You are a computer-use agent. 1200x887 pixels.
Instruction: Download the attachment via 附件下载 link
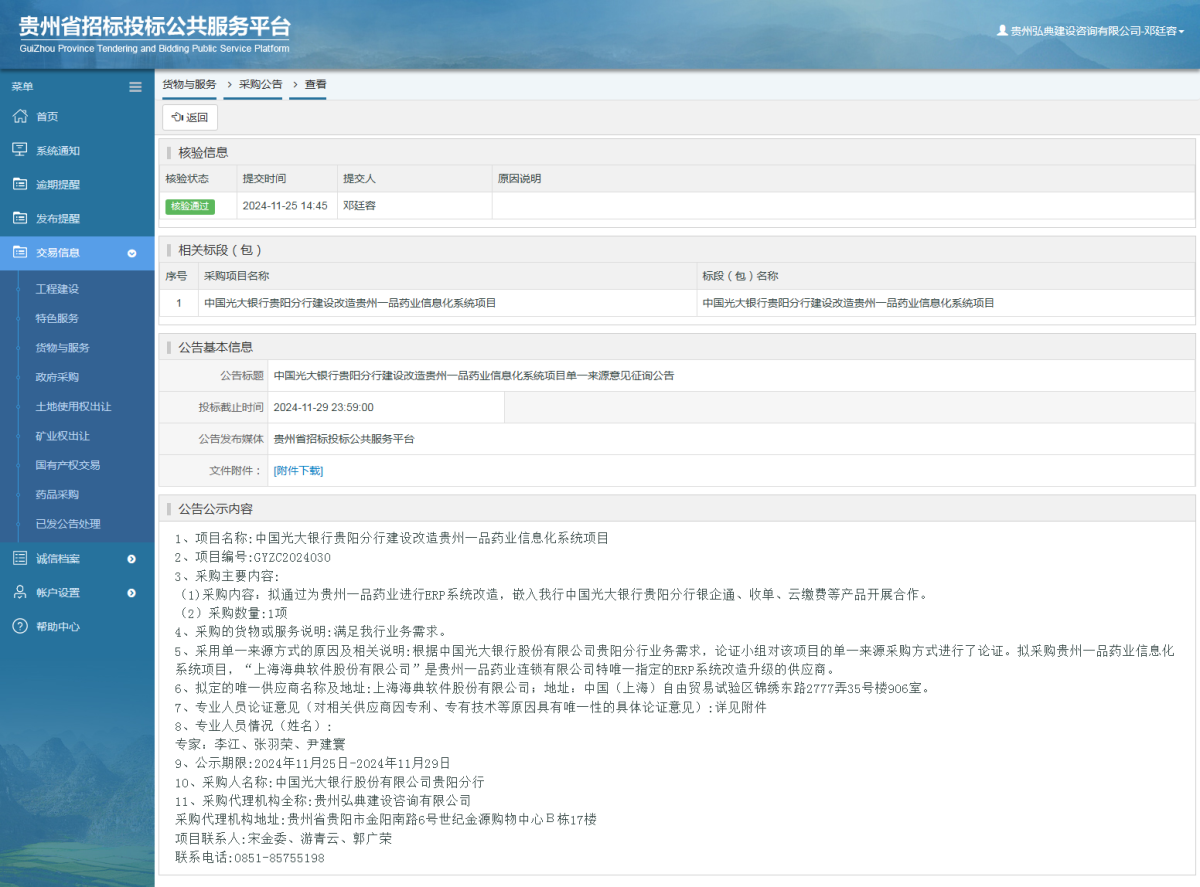(x=297, y=470)
